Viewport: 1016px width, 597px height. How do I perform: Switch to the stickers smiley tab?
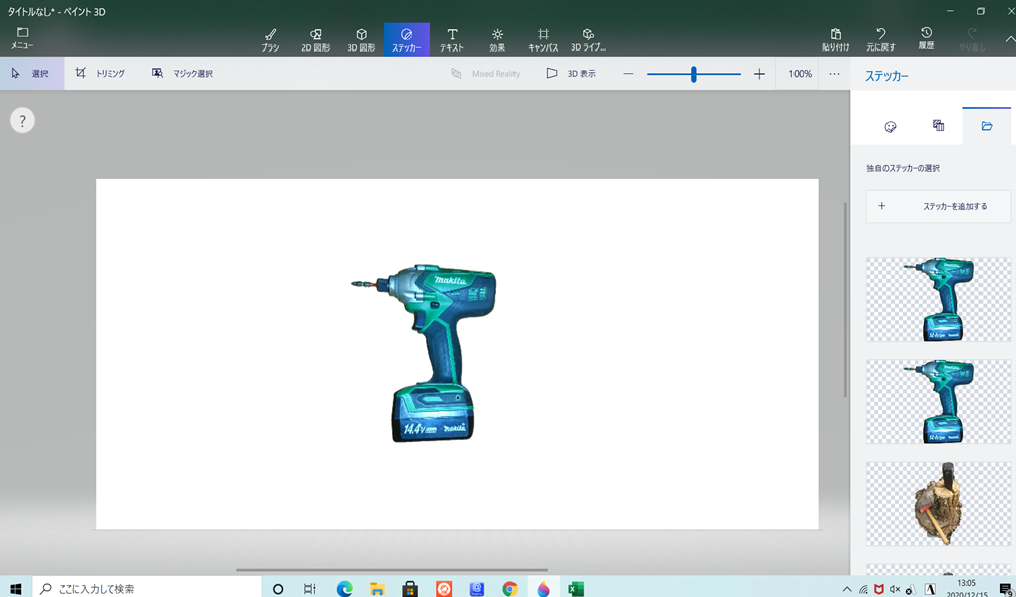pyautogui.click(x=890, y=126)
